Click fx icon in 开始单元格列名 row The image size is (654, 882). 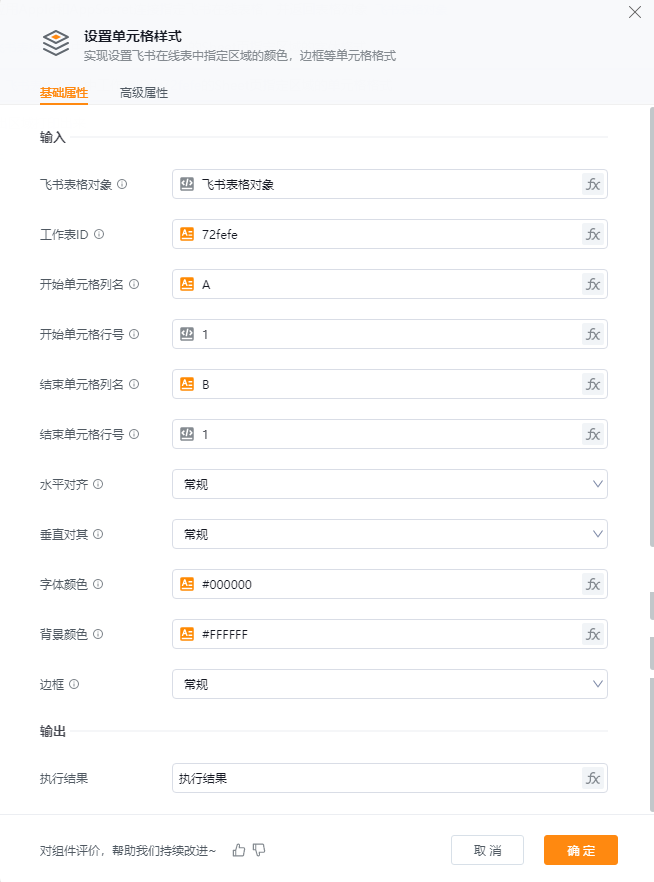click(x=593, y=284)
